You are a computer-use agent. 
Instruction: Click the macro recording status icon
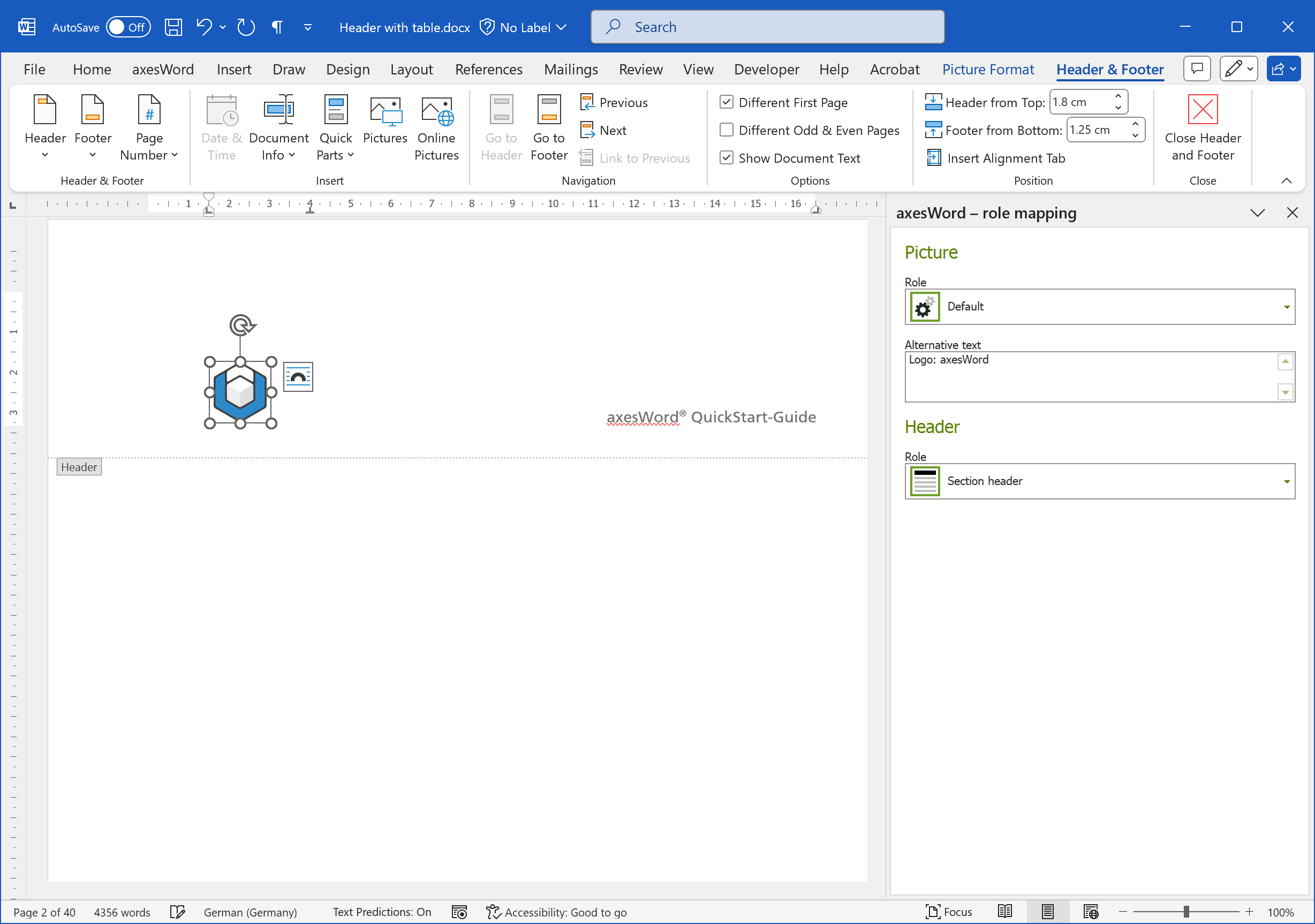459,912
